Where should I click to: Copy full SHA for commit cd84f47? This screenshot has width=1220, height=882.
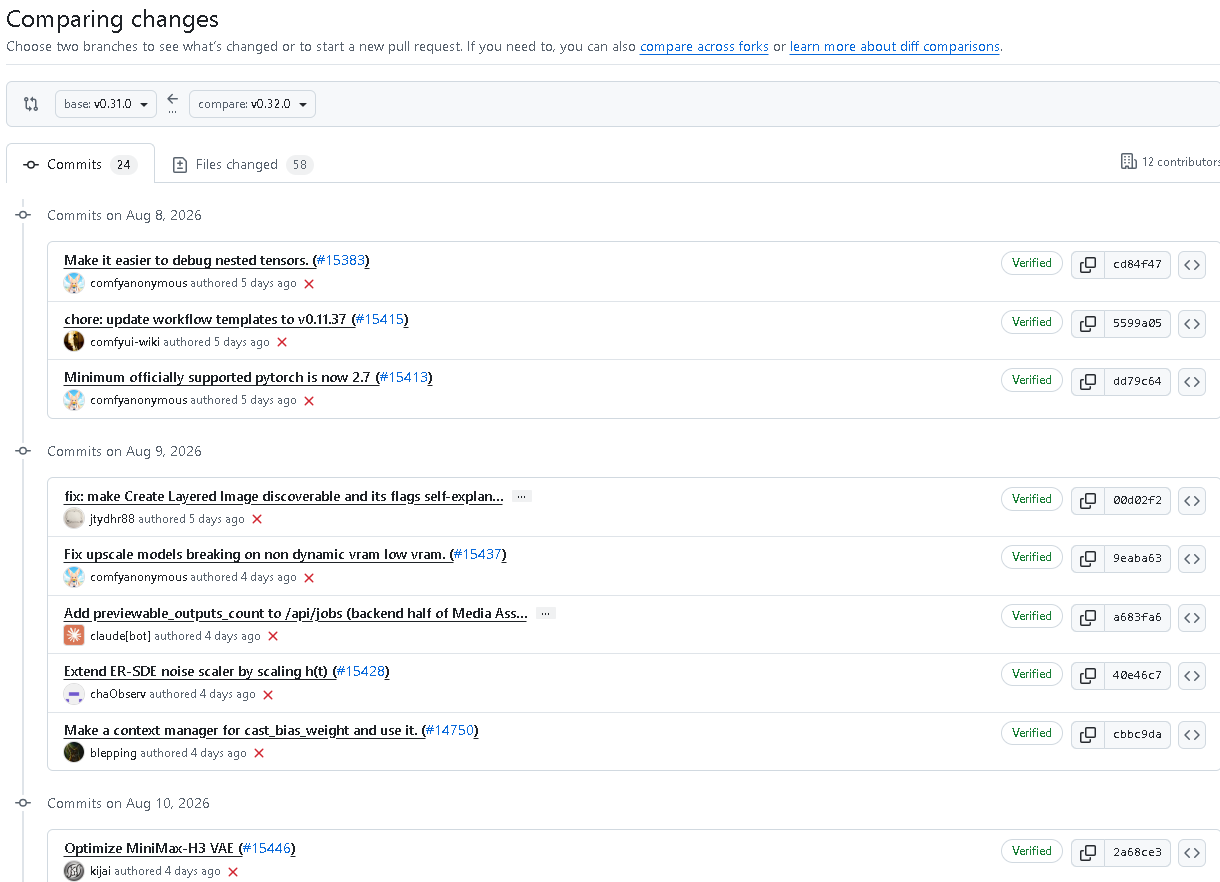tap(1088, 265)
